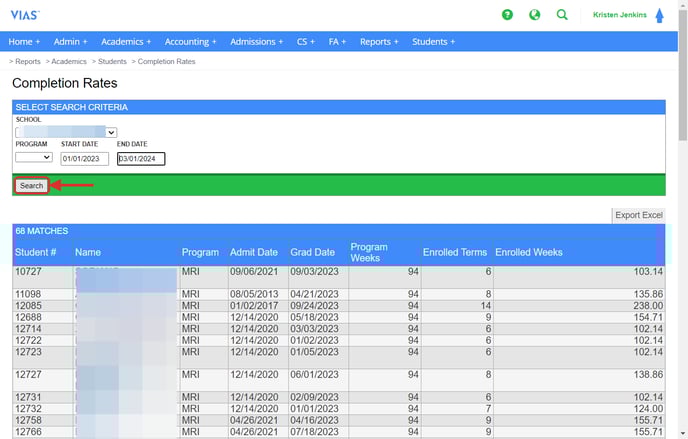Image resolution: width=688 pixels, height=439 pixels.
Task: Expand the Program dropdown
Action: coord(33,157)
